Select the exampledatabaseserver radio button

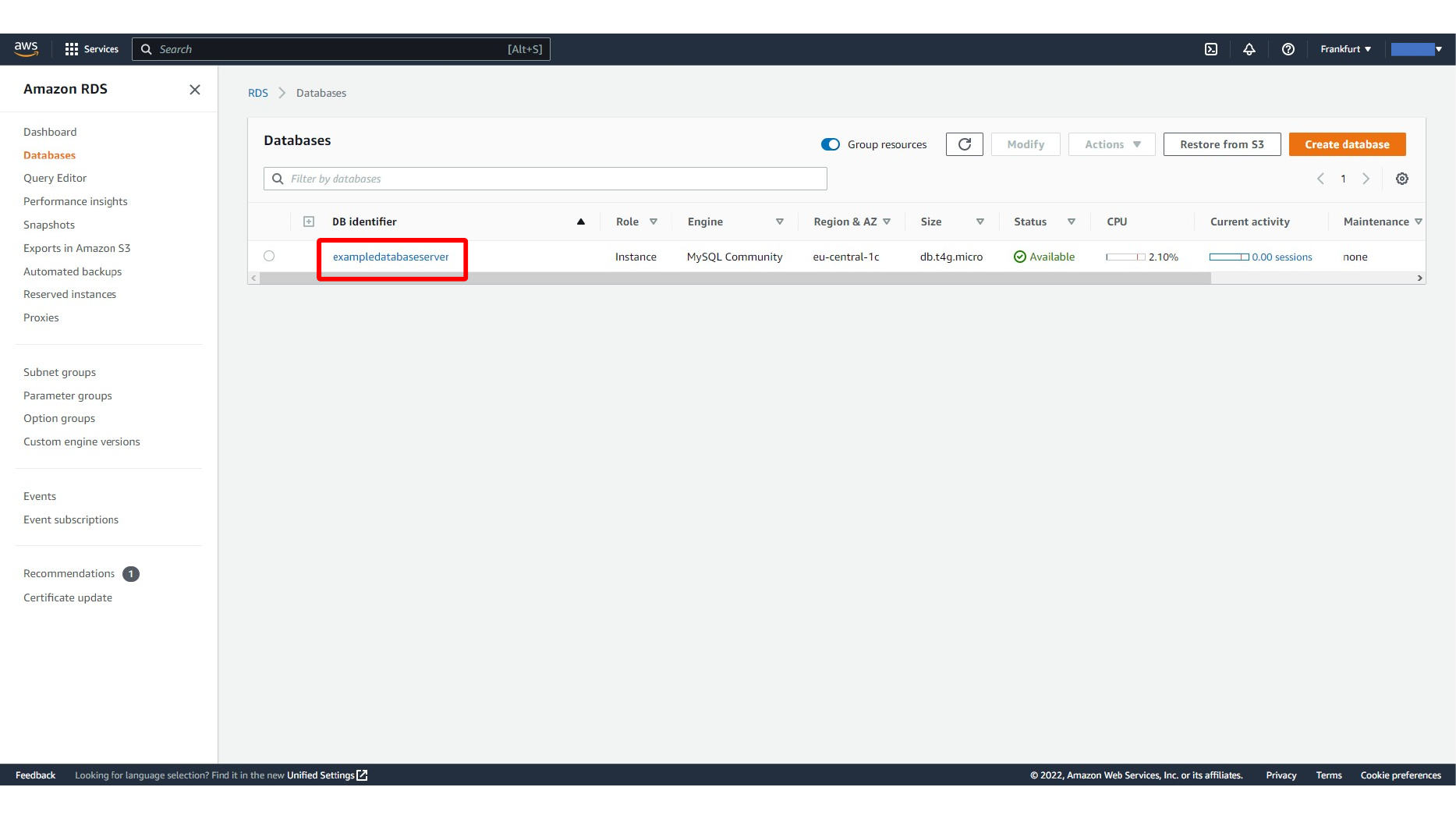coord(269,256)
